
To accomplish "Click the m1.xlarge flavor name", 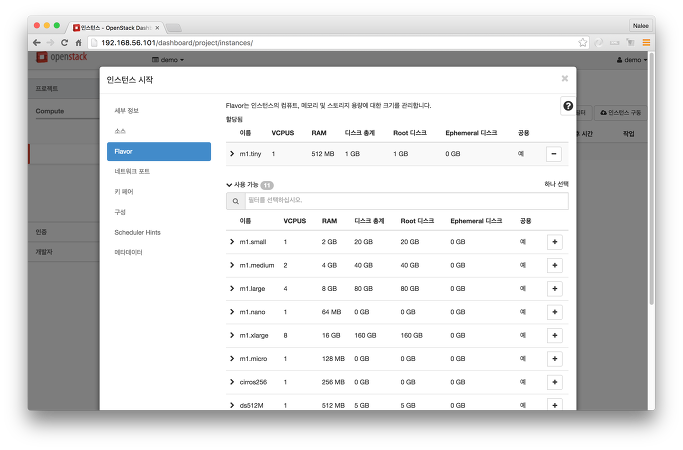I will 254,335.
